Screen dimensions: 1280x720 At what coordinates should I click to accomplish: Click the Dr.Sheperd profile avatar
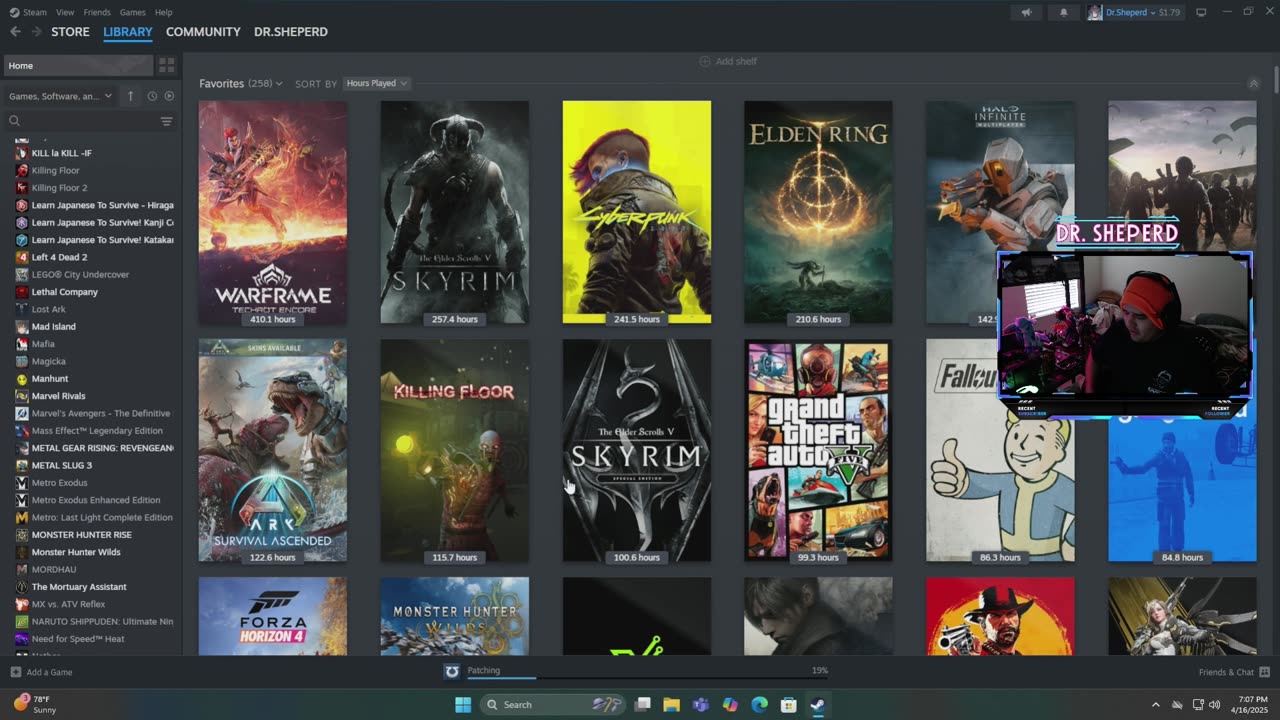(1095, 12)
